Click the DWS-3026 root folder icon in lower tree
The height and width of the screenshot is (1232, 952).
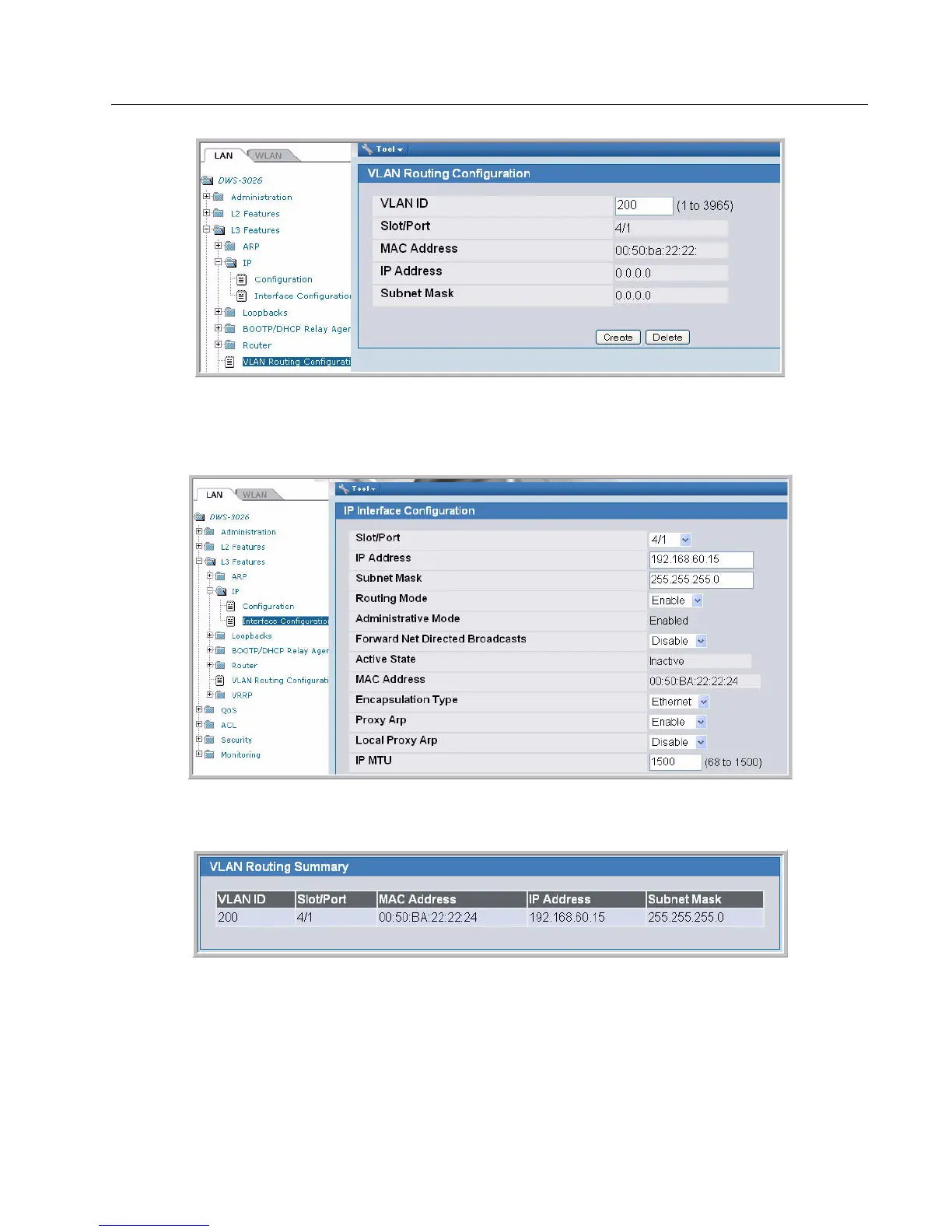click(x=200, y=517)
